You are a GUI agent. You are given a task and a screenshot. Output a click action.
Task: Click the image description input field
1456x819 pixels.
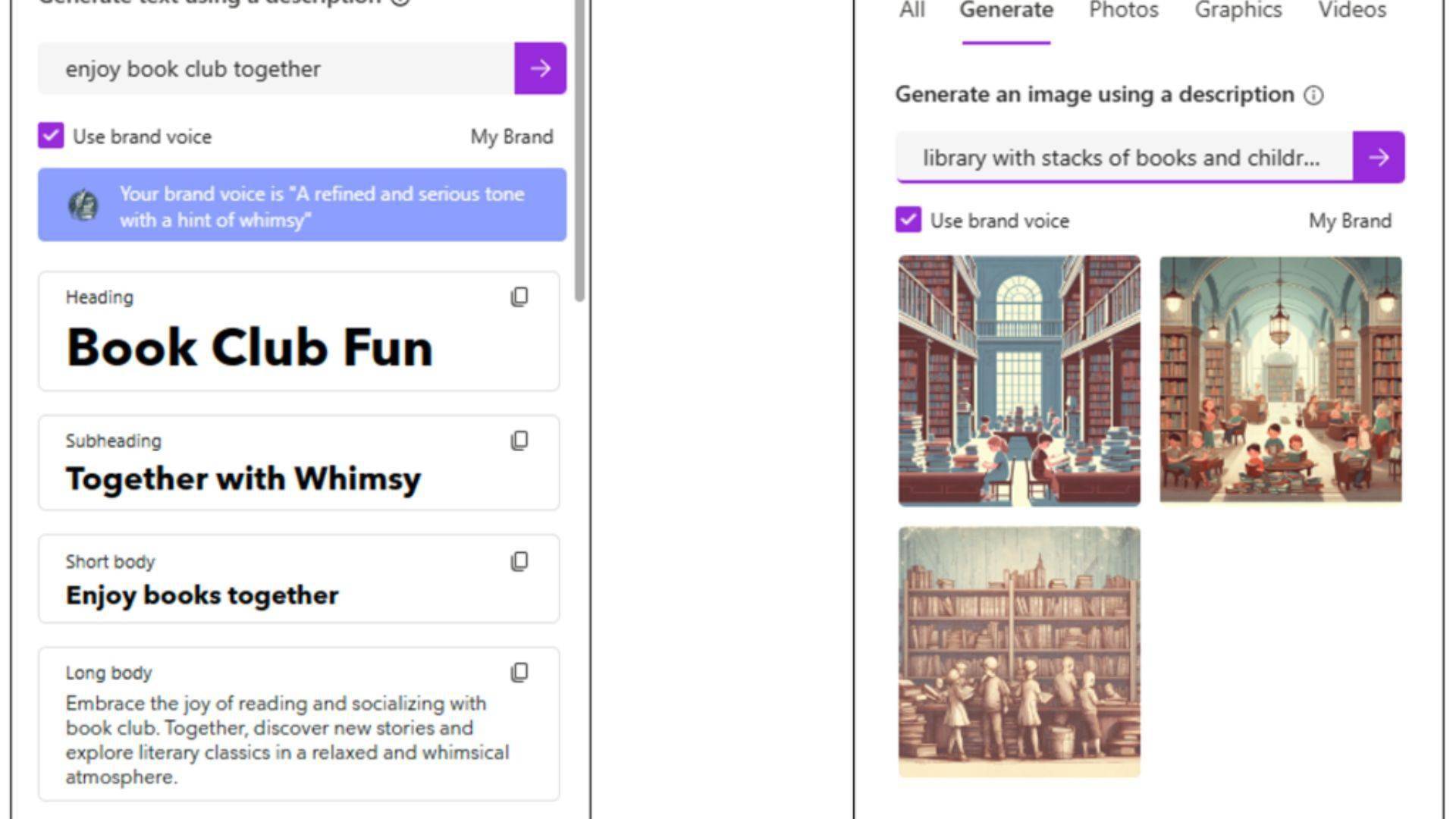point(1123,157)
